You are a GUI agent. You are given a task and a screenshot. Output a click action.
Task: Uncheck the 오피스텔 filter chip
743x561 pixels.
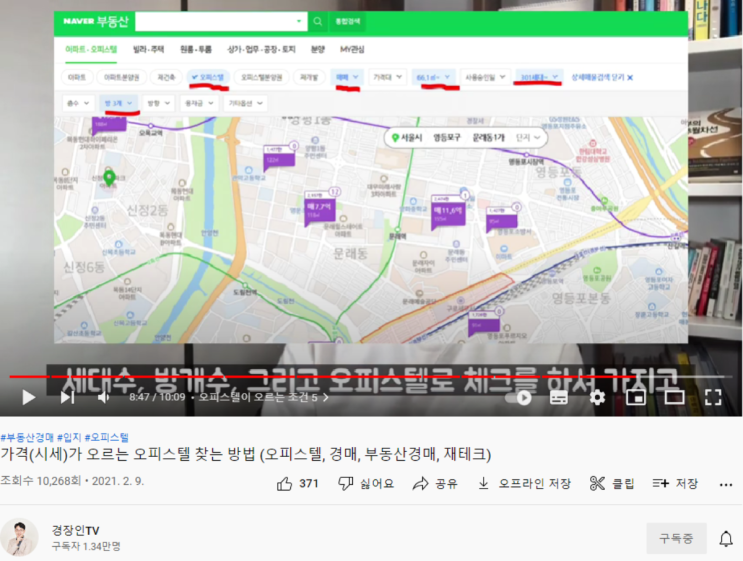(x=208, y=77)
